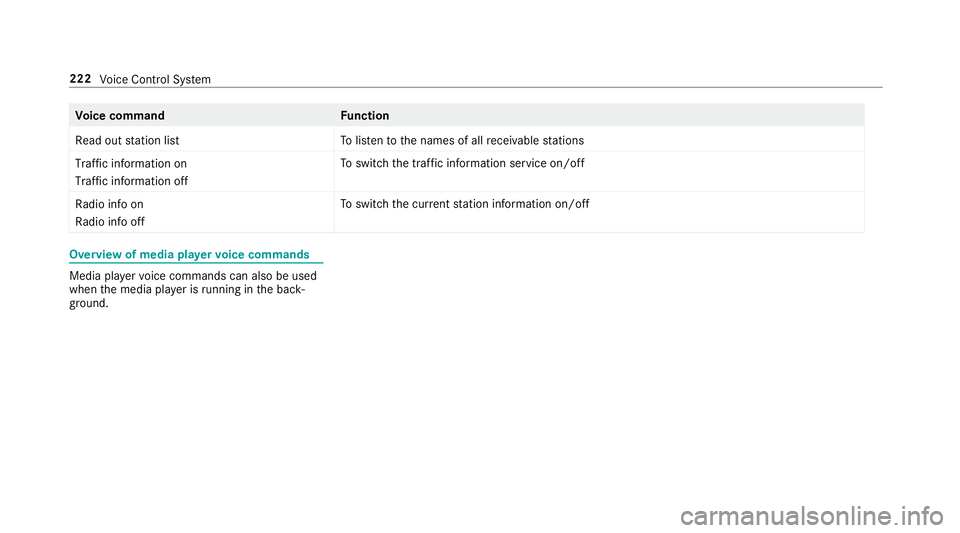The width and height of the screenshot is (960, 533).
Task: Click 'To listen to the names' description
Action: 462,141
